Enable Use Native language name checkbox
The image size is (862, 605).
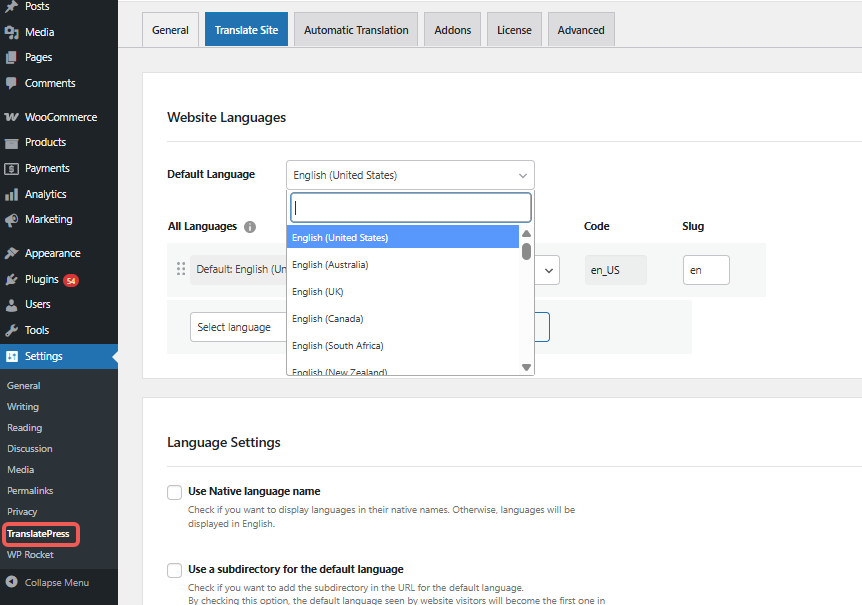pyautogui.click(x=175, y=492)
